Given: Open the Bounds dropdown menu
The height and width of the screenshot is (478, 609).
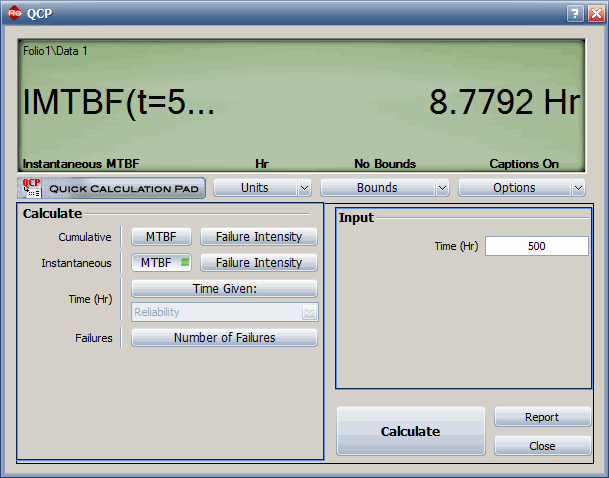Looking at the screenshot, I should click(x=384, y=188).
